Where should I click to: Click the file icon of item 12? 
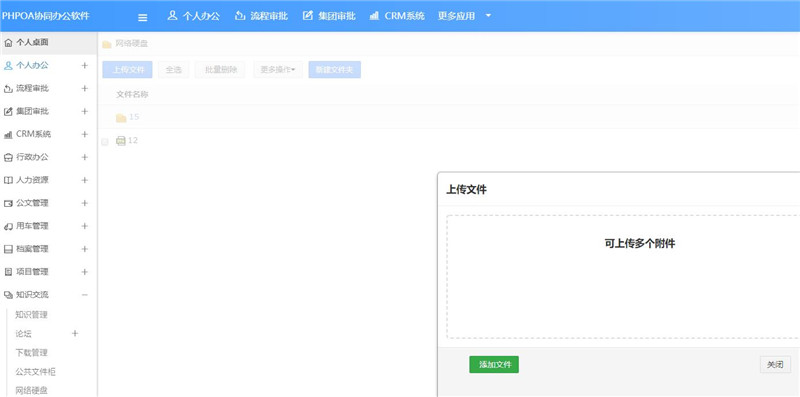click(x=121, y=141)
